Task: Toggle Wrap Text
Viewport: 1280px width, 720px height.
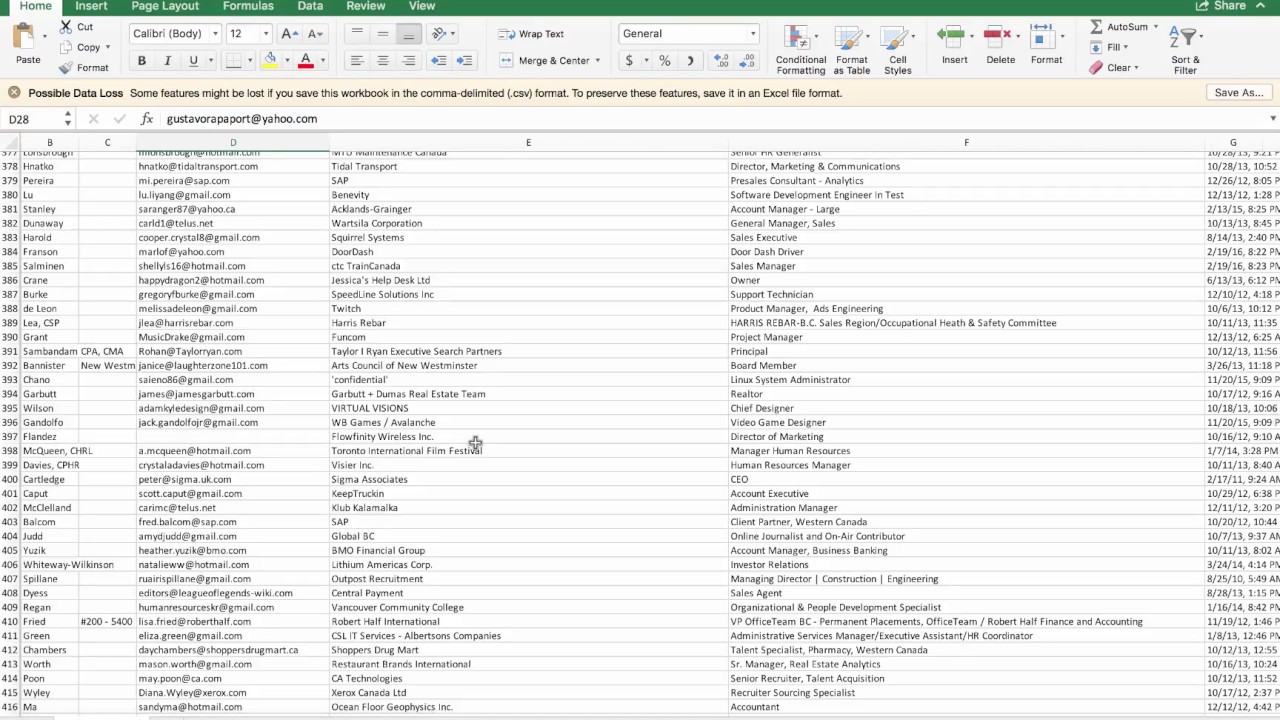Action: point(532,34)
